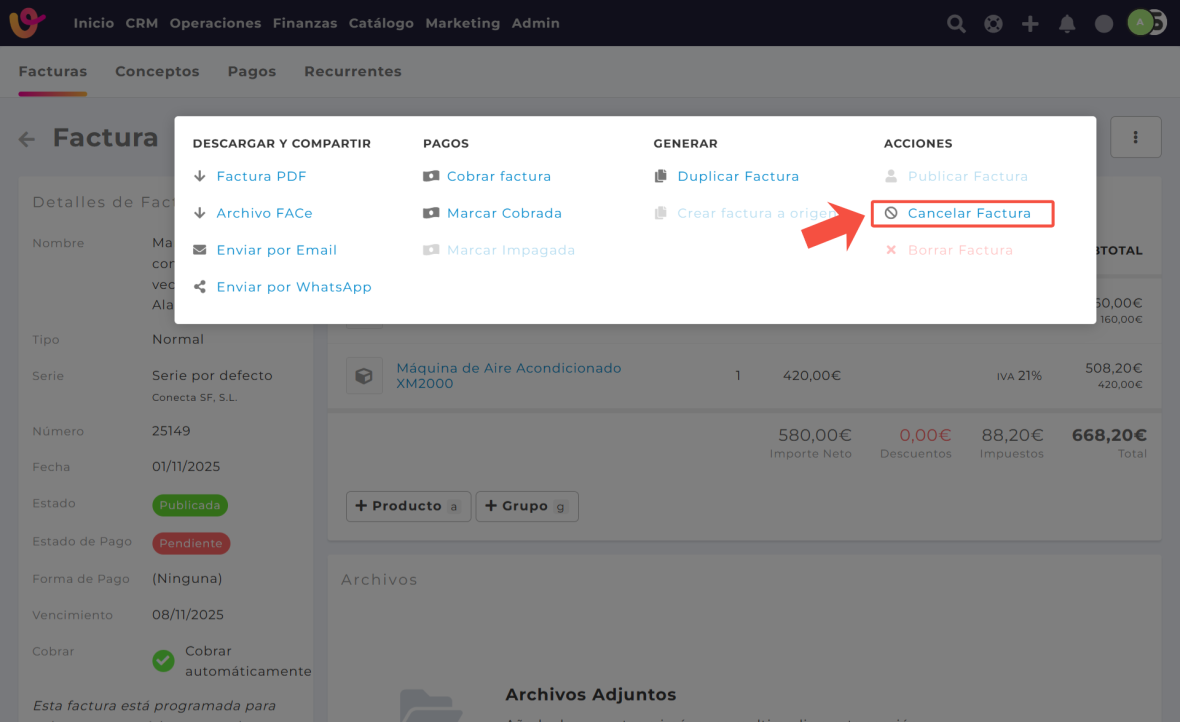Toggle the Cobrar automáticamente green check
This screenshot has height=722, width=1180.
[x=163, y=660]
